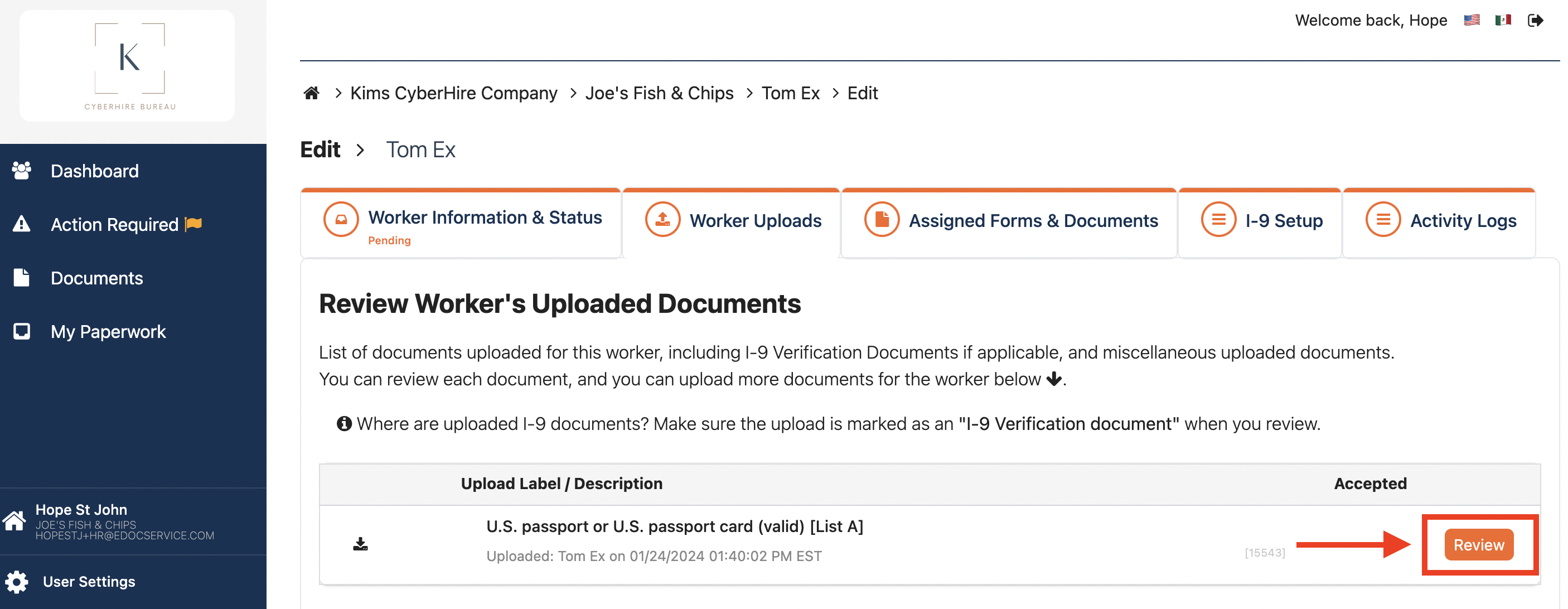Image resolution: width=1568 pixels, height=609 pixels.
Task: Review the U.S. passport upload
Action: click(1479, 544)
